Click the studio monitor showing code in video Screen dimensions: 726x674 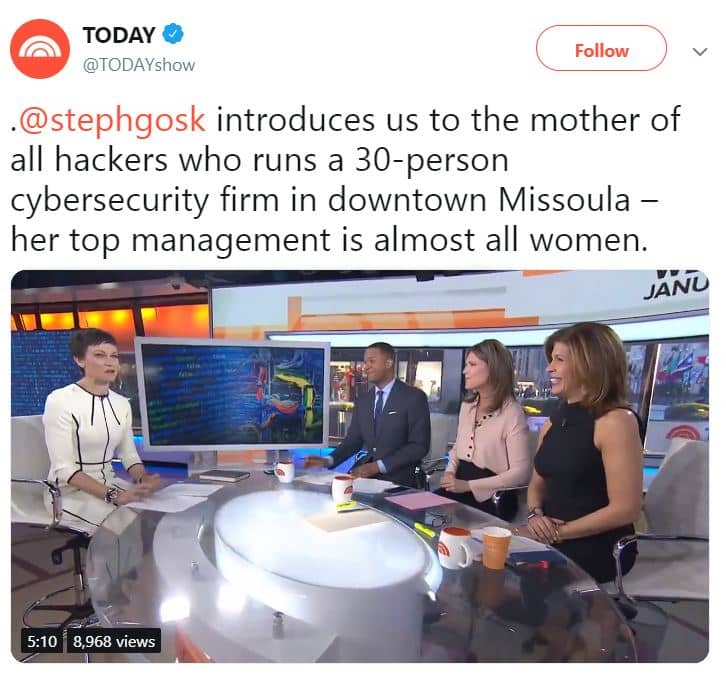point(234,397)
